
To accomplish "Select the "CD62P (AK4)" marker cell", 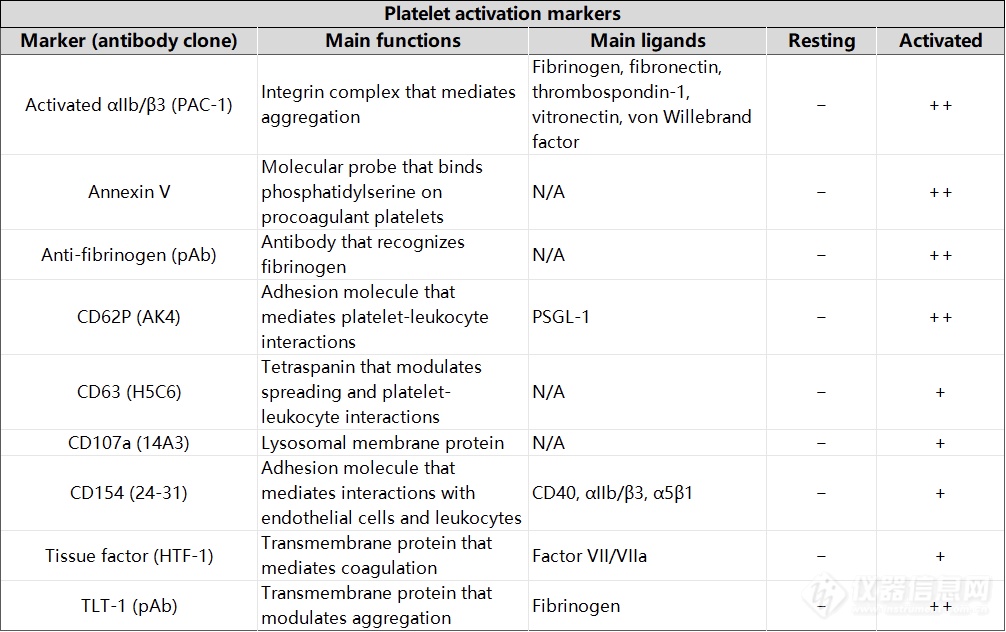I will 129,317.
